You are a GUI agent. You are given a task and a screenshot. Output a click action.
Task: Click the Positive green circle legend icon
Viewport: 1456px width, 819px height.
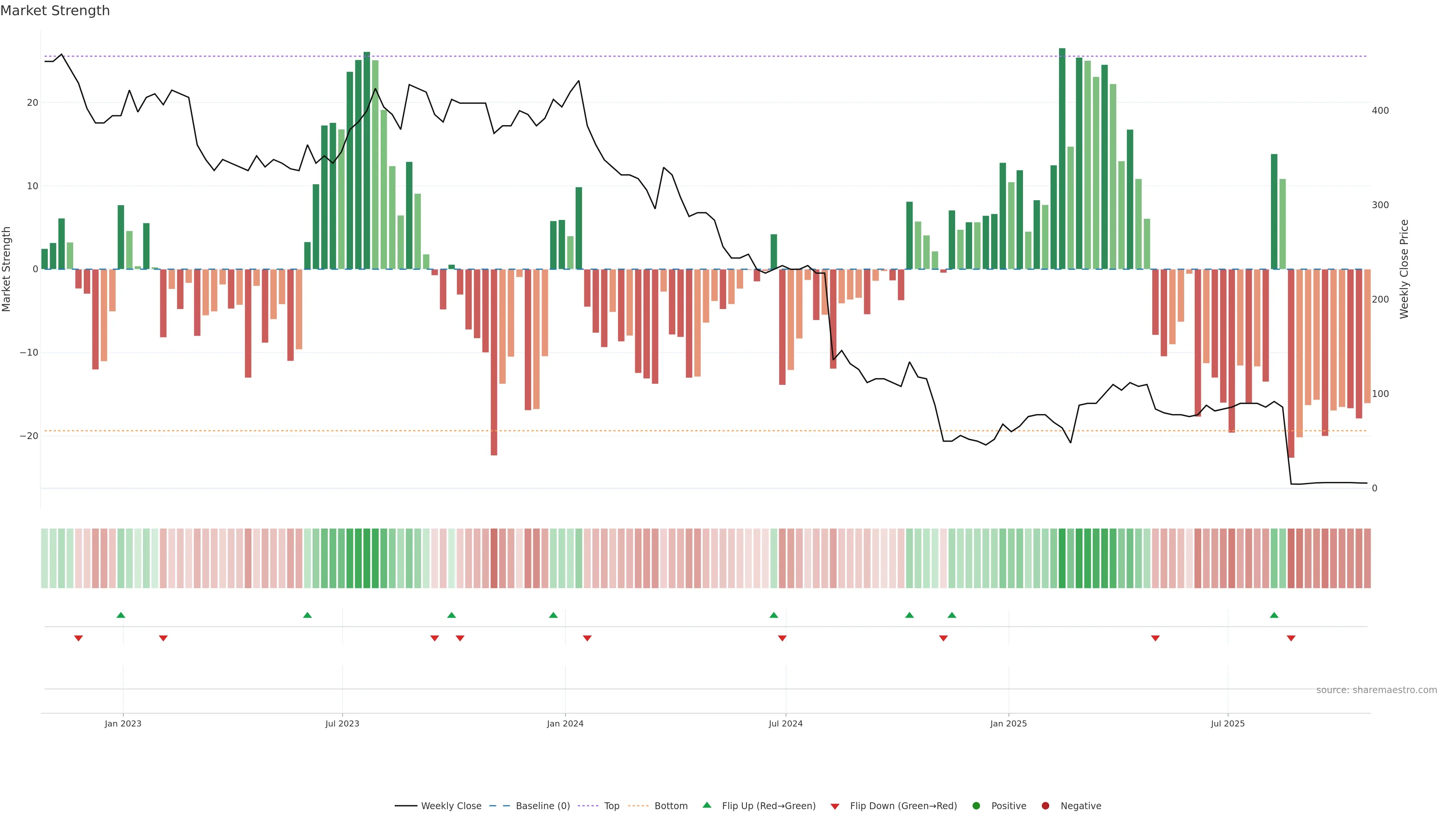coord(976,806)
